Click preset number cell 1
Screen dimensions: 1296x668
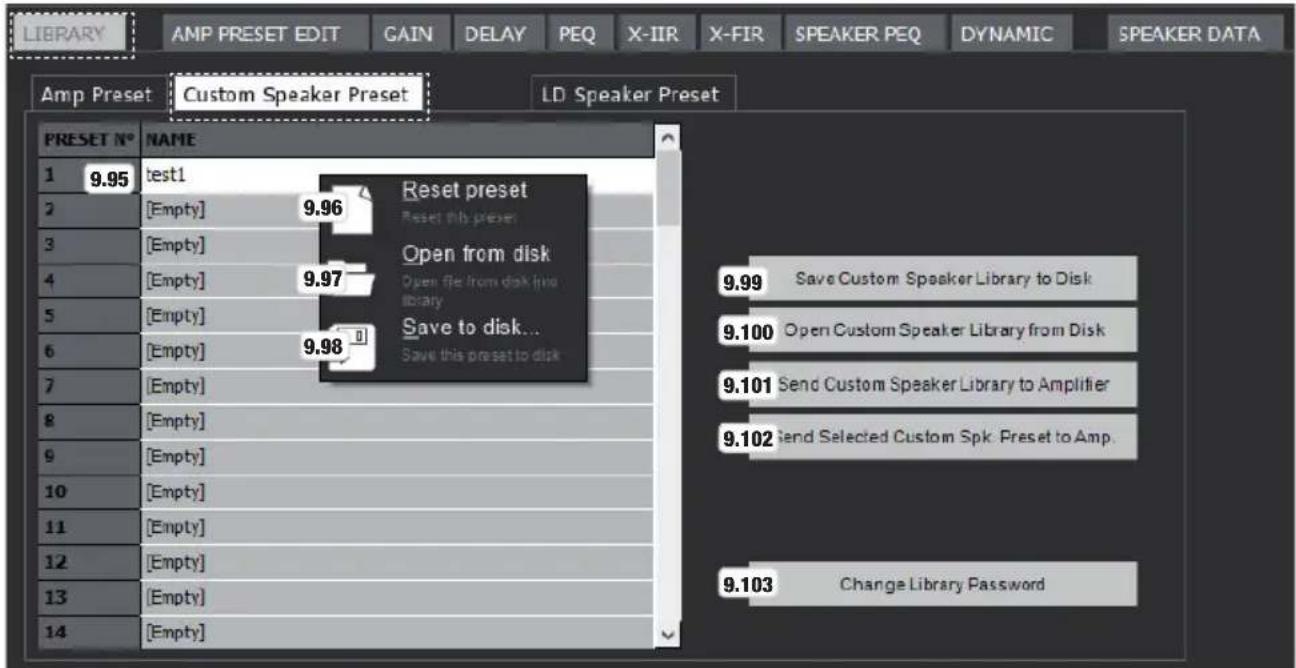[x=89, y=175]
